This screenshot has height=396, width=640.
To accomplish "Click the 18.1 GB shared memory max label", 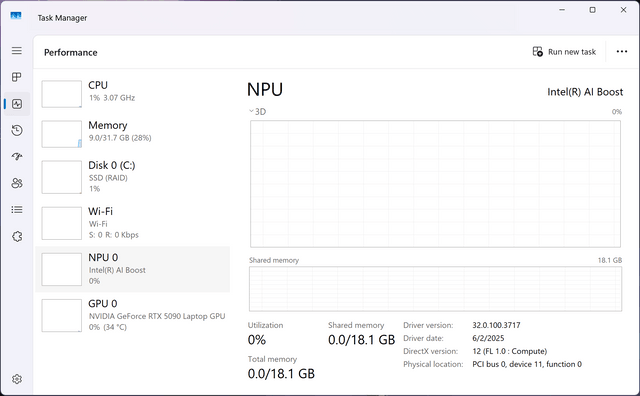I will tap(610, 260).
